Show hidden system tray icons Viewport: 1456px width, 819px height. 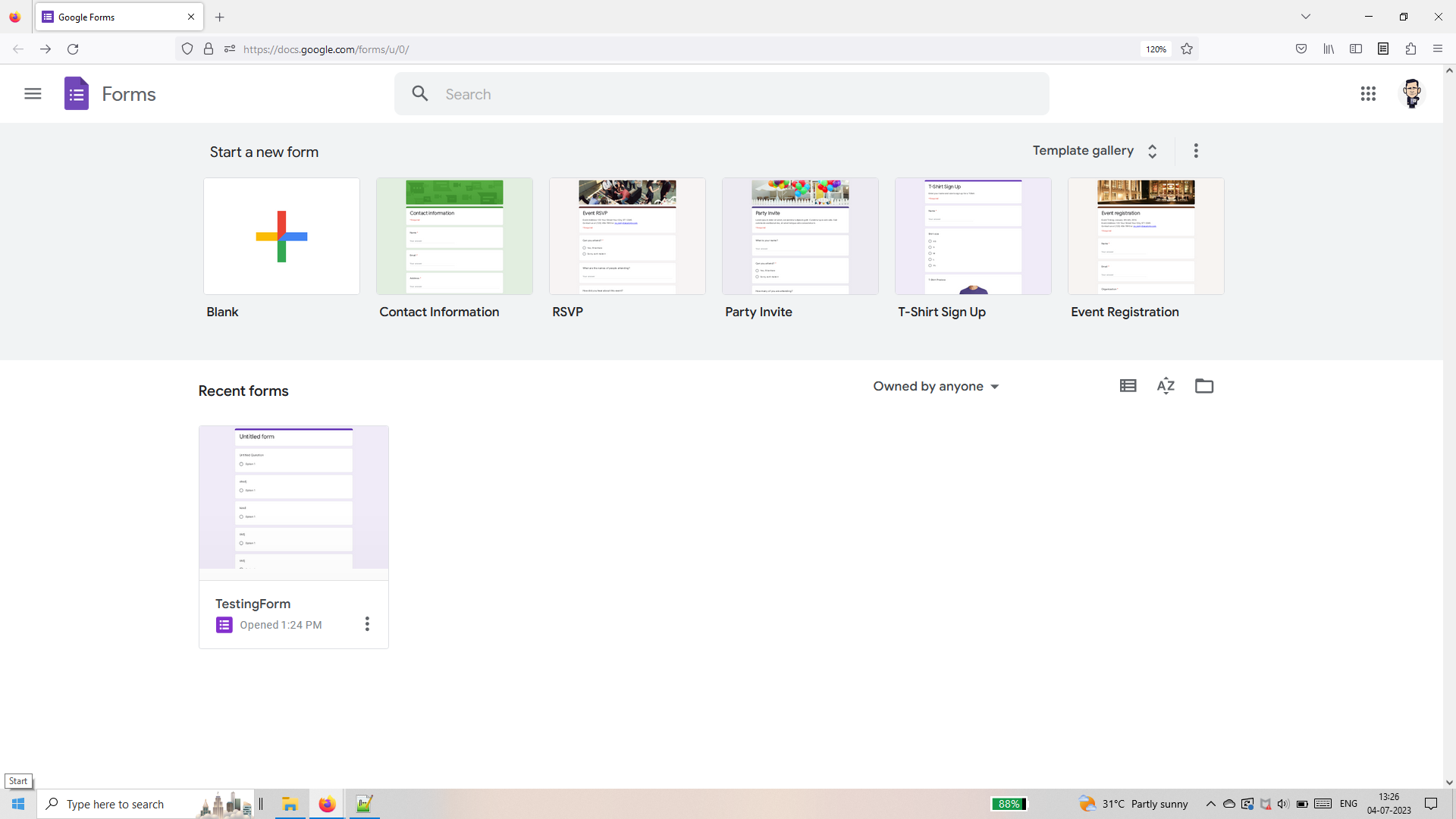pyautogui.click(x=1210, y=804)
